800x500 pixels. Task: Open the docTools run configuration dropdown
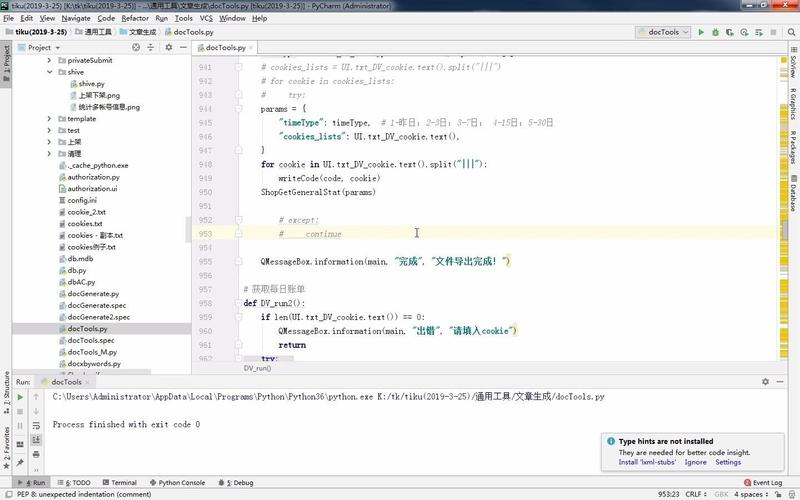click(x=663, y=32)
